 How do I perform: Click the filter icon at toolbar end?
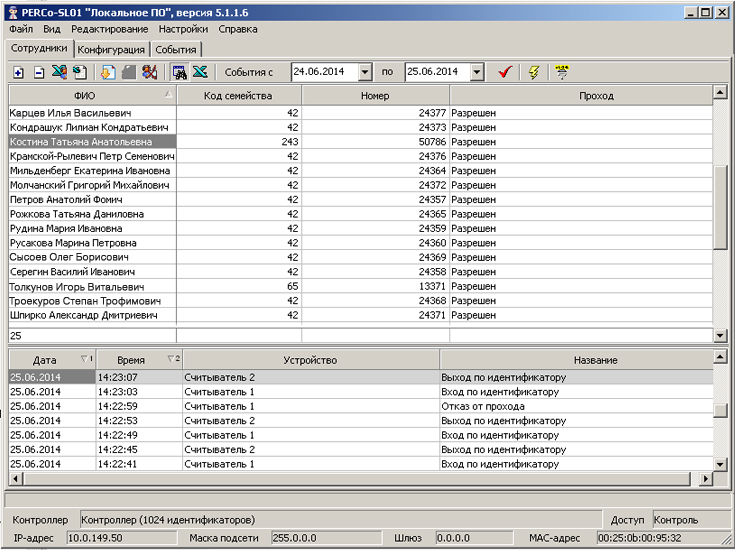[x=562, y=72]
